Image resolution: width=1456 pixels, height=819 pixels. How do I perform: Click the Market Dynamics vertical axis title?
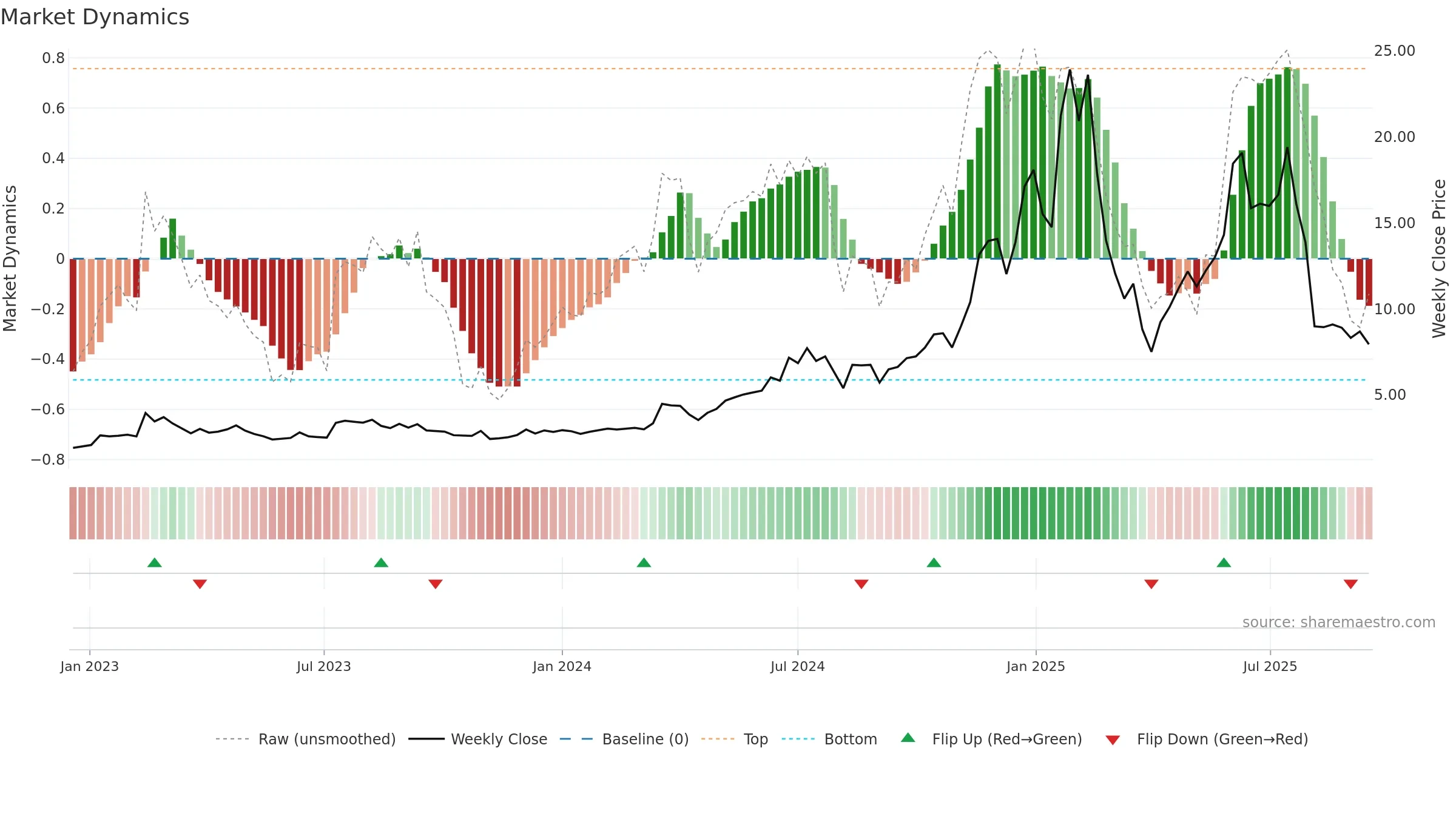[10, 258]
